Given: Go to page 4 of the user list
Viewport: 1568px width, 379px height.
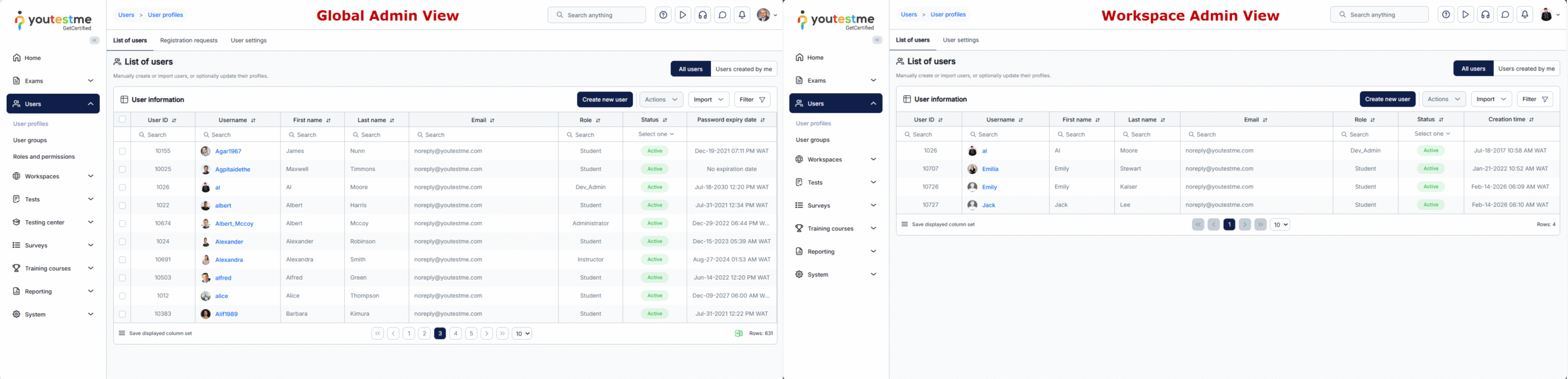Looking at the screenshot, I should click(x=455, y=334).
